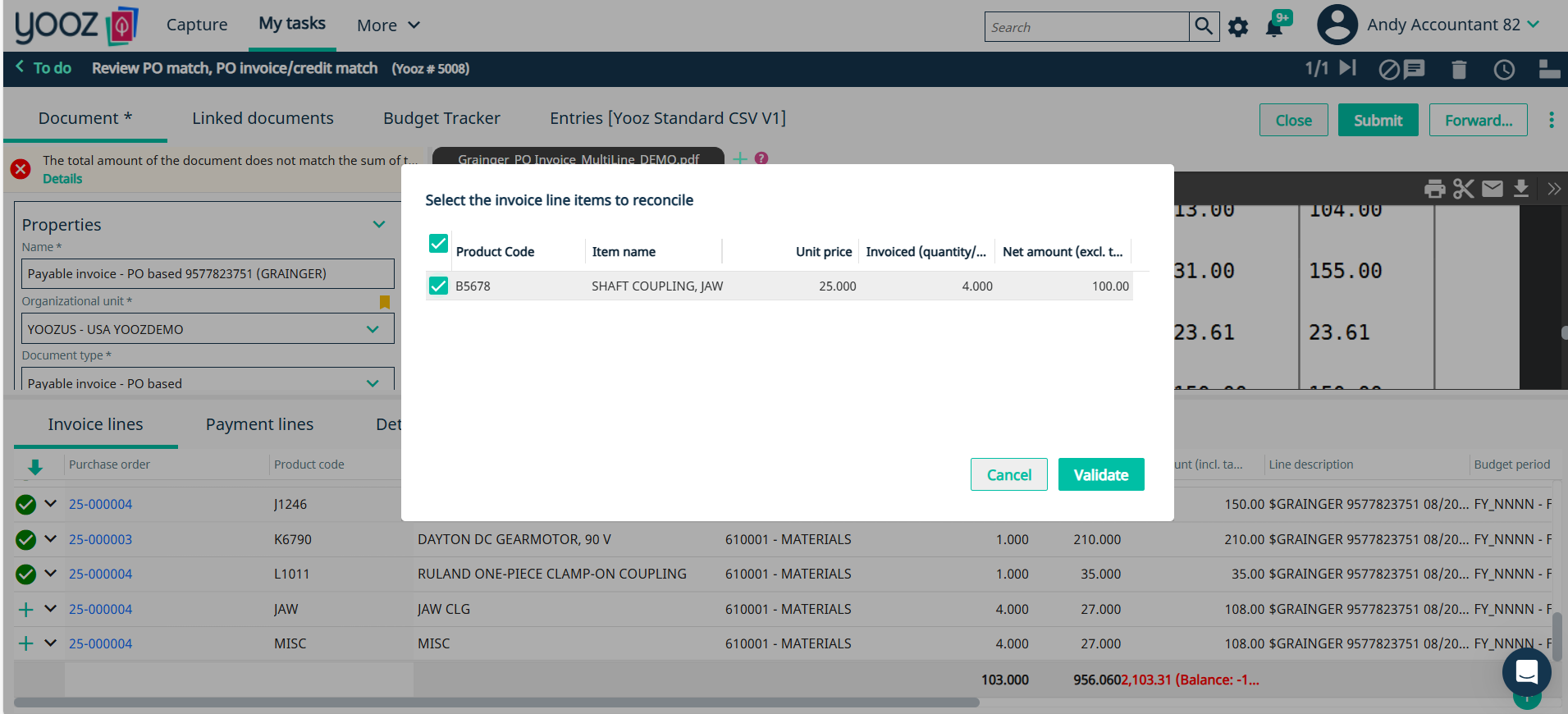
Task: Click the green check on the J1246 row
Action: click(x=26, y=505)
